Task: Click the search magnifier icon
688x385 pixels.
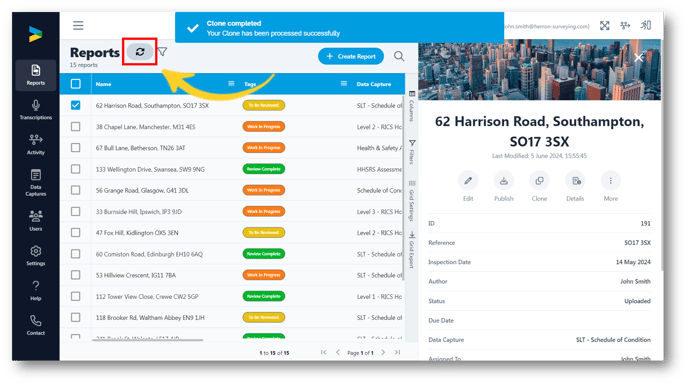Action: coord(399,56)
